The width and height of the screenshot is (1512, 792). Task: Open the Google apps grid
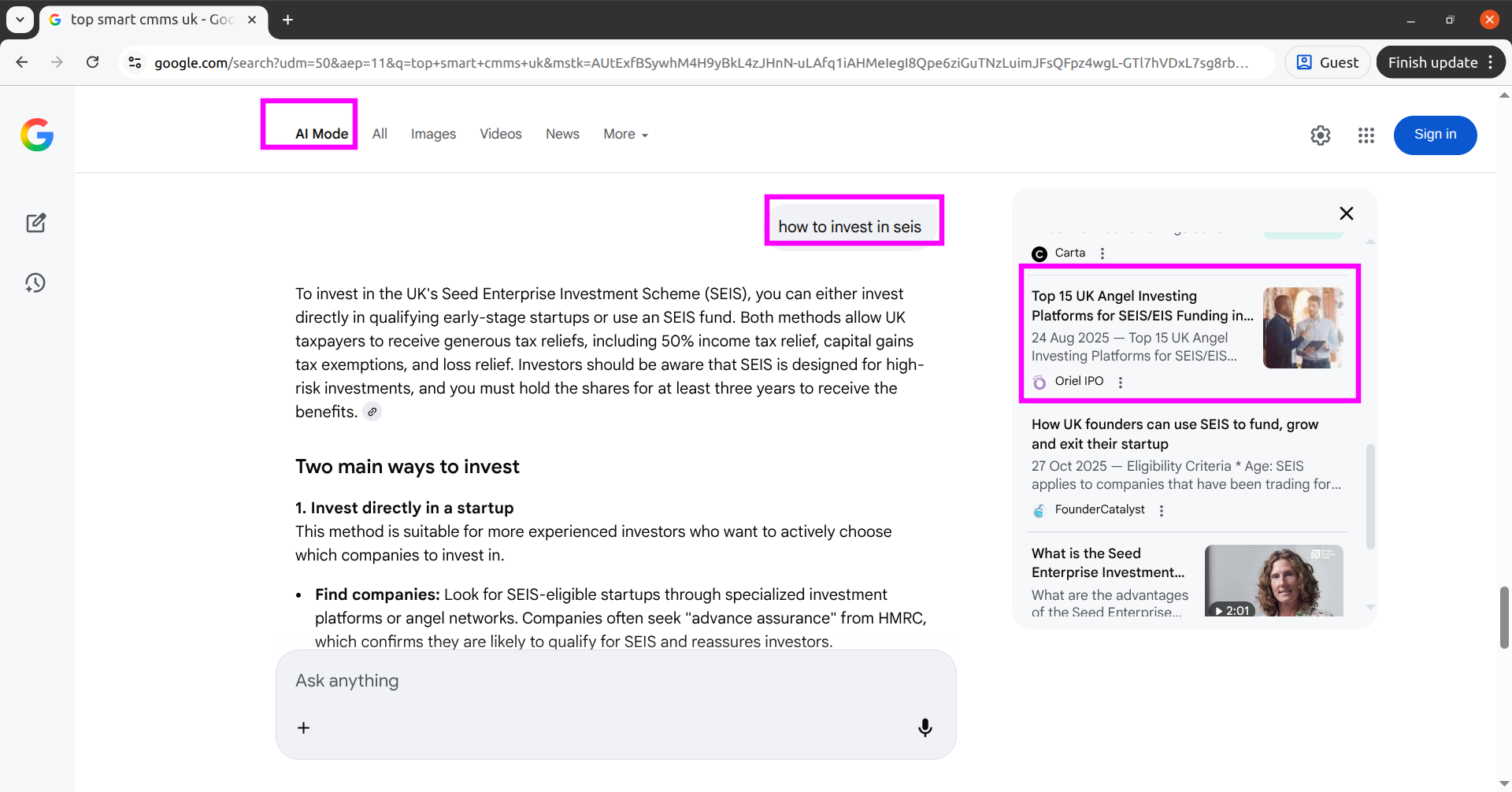[x=1366, y=135]
